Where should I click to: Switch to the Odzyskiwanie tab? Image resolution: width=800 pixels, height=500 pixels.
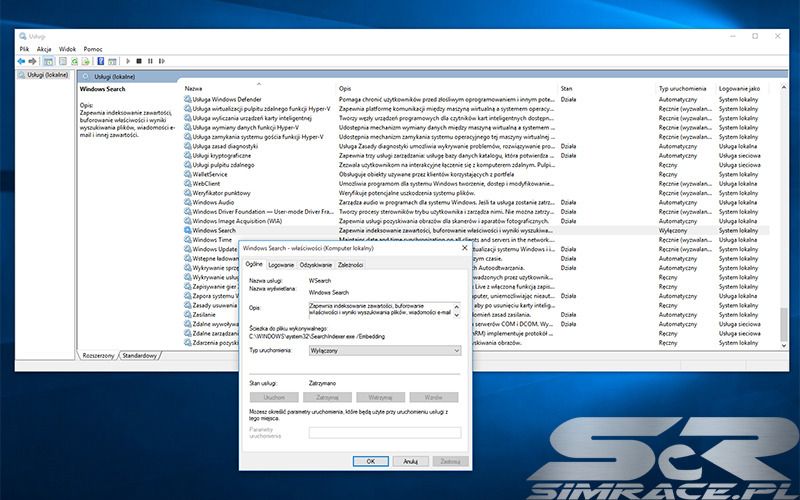click(315, 264)
